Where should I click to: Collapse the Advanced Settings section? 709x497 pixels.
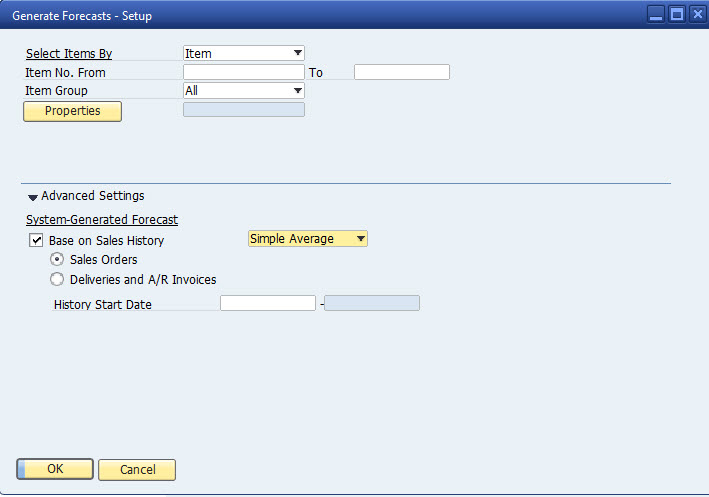click(33, 197)
